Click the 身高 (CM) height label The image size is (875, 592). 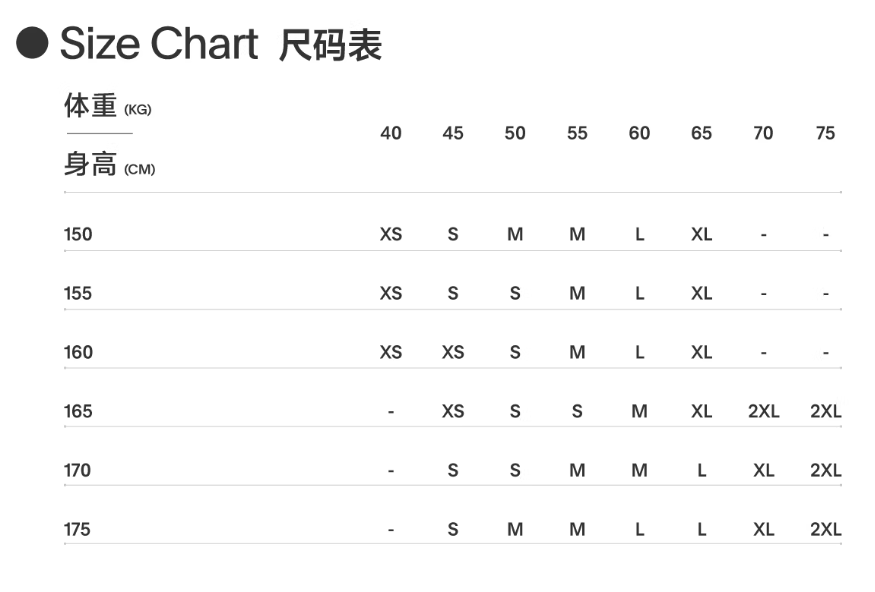click(x=109, y=166)
